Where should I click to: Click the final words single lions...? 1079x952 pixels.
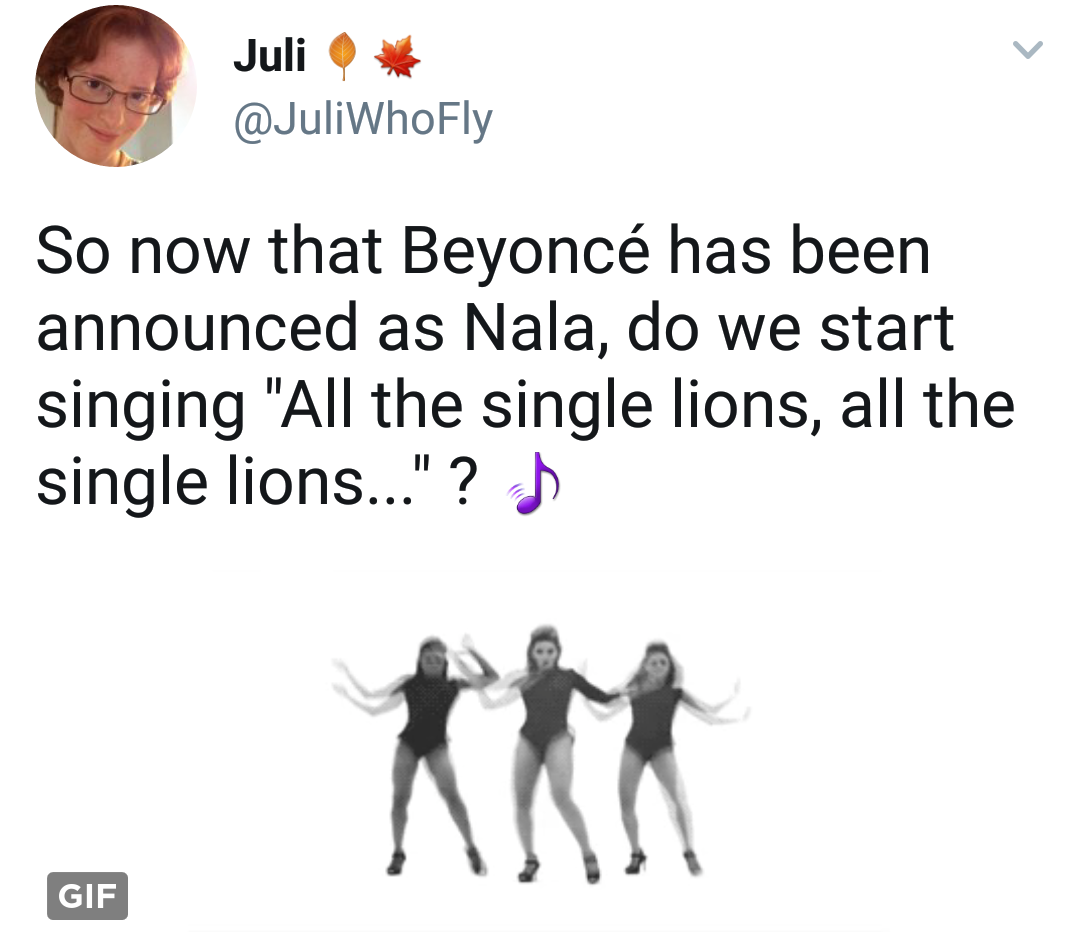(x=200, y=483)
